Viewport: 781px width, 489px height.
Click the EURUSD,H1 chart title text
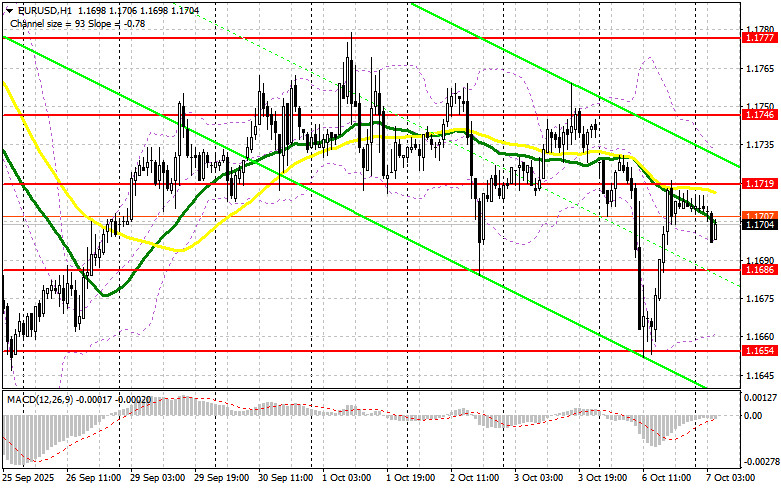click(43, 10)
